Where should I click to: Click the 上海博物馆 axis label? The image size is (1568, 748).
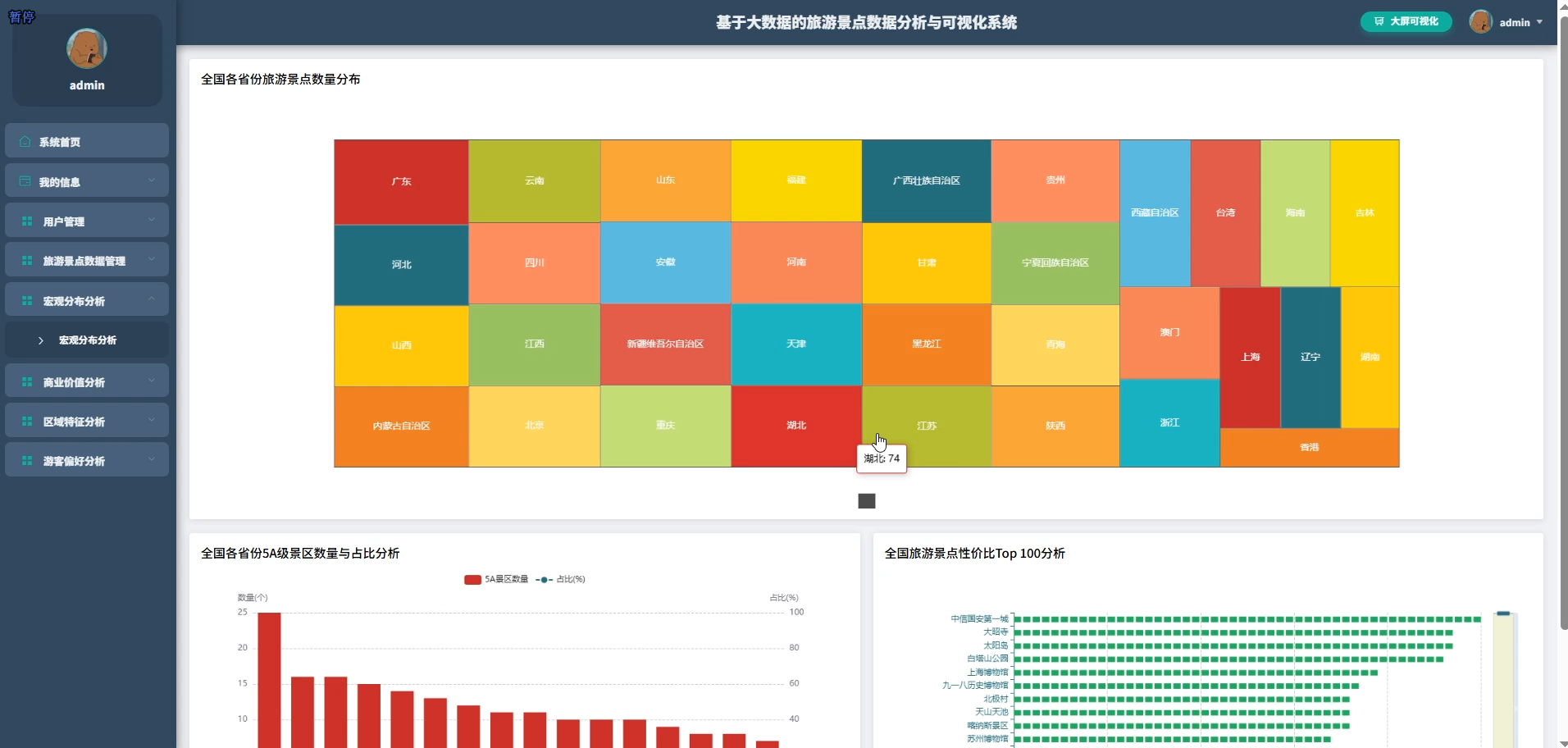987,673
